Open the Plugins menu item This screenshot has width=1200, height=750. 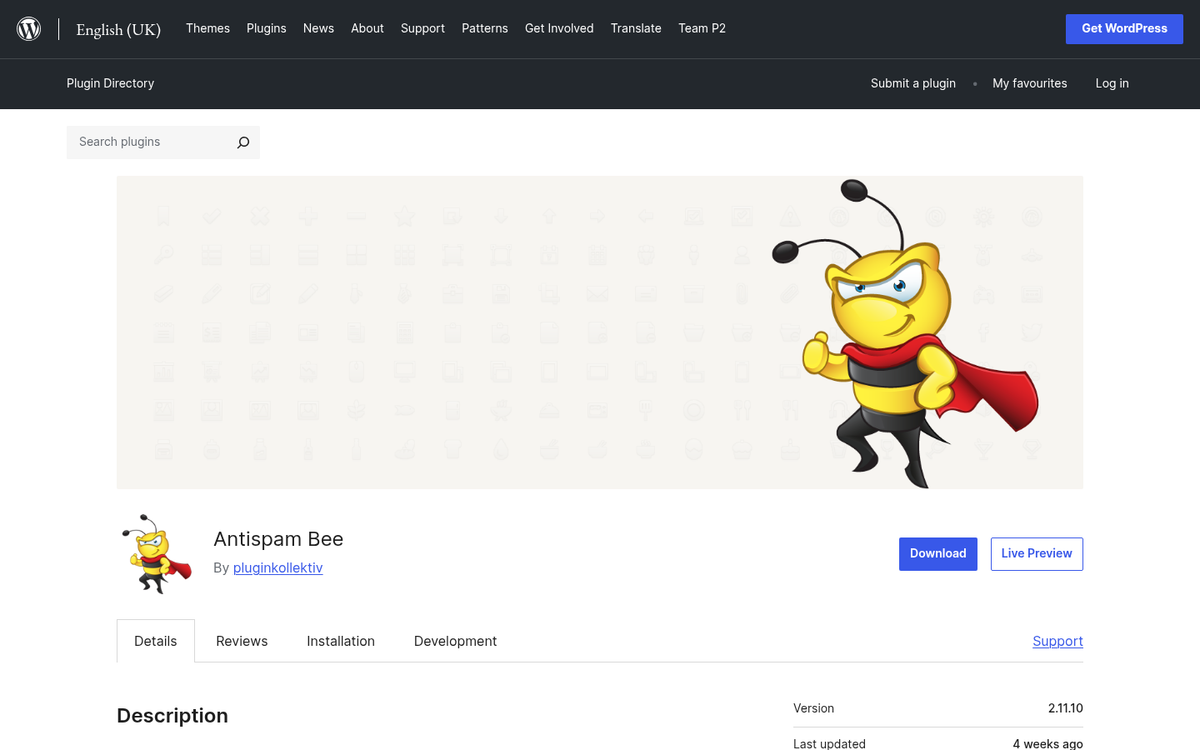(x=266, y=28)
